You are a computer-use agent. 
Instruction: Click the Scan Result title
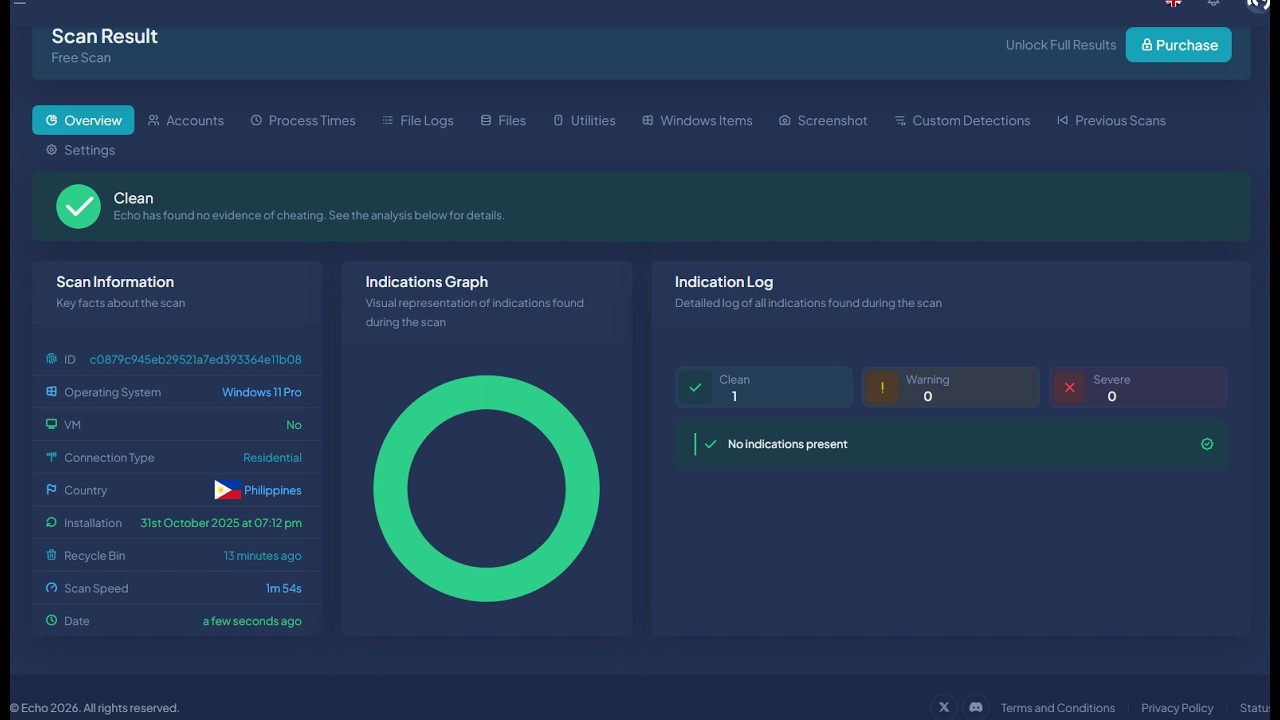point(105,36)
